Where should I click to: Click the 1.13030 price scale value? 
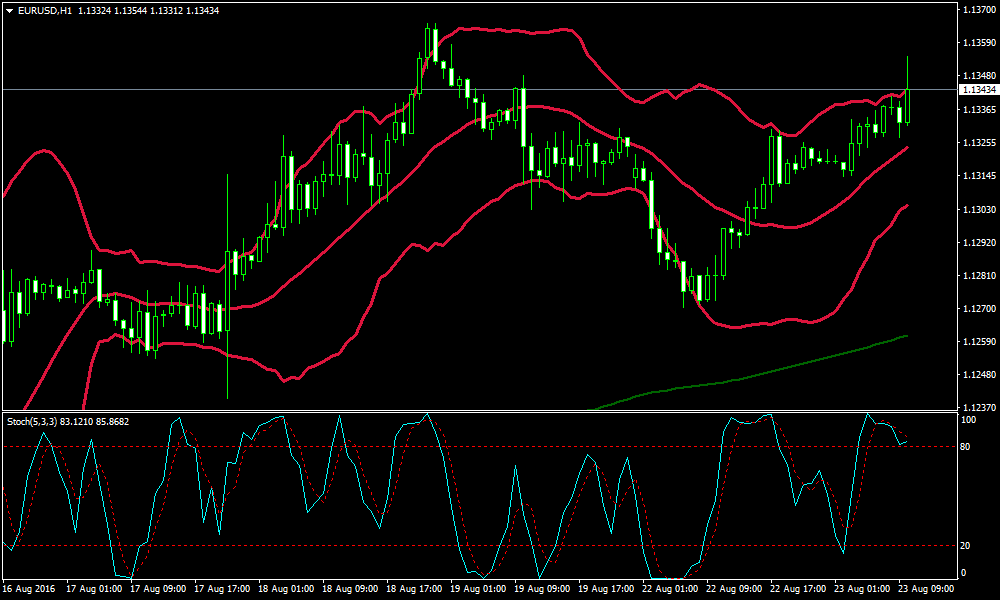coord(978,210)
